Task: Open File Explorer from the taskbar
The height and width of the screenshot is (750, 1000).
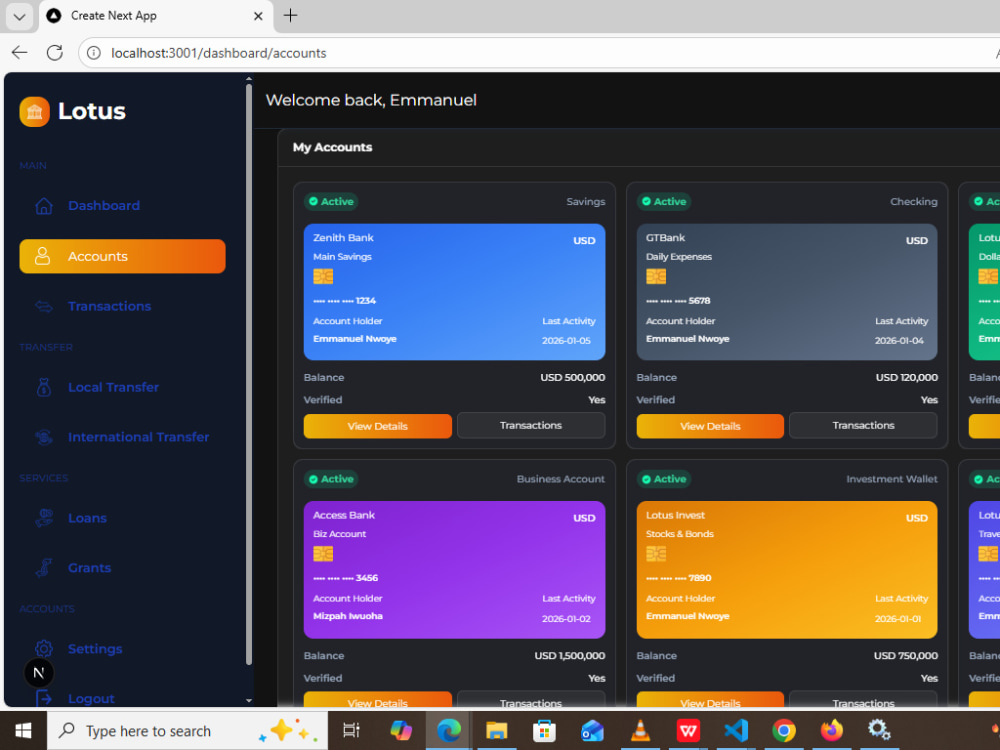Action: tap(496, 730)
